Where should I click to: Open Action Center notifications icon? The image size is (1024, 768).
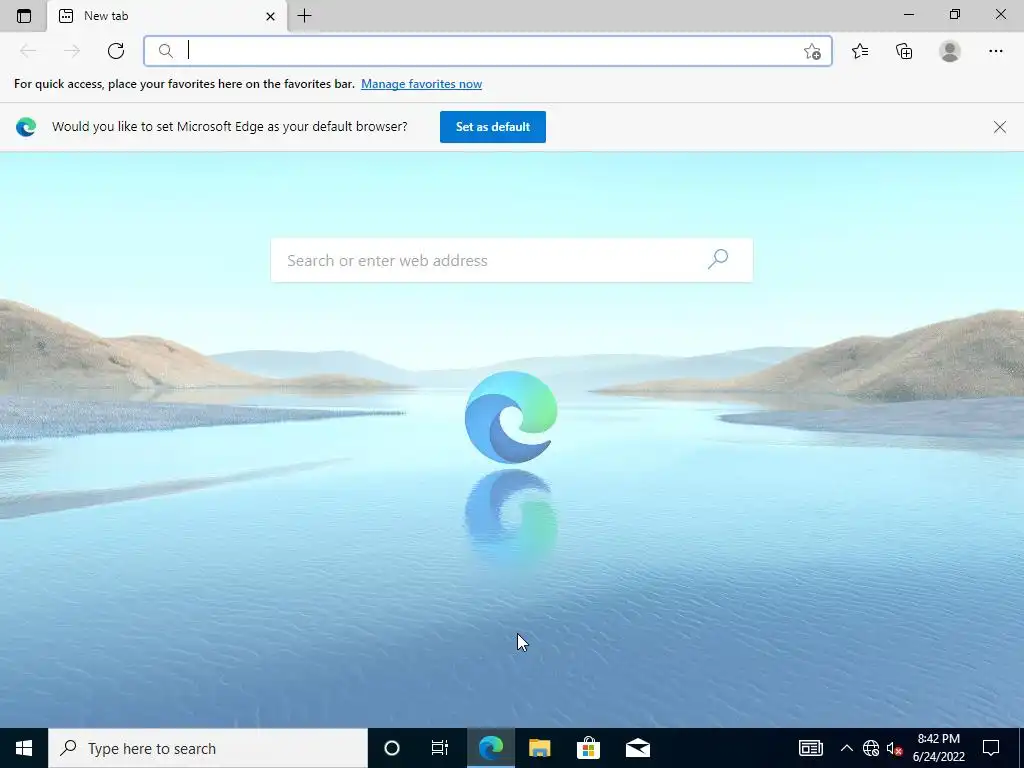(991, 748)
